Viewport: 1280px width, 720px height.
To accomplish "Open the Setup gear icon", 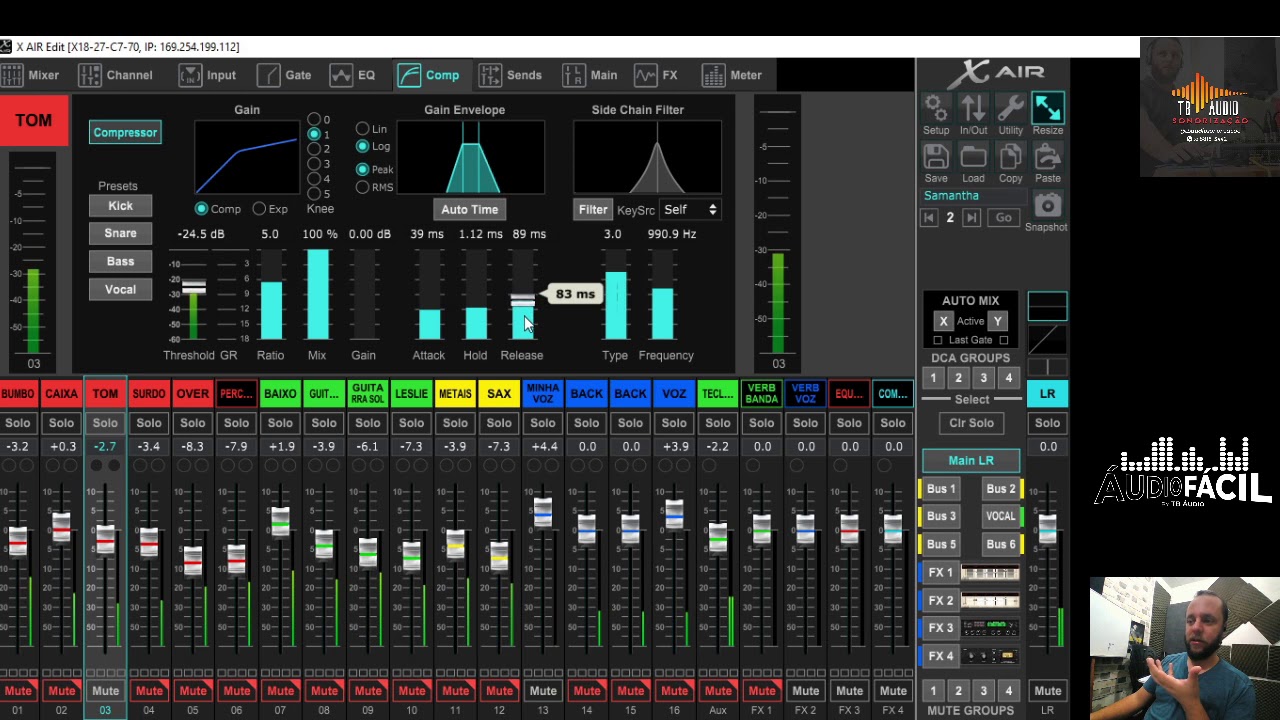I will point(936,108).
